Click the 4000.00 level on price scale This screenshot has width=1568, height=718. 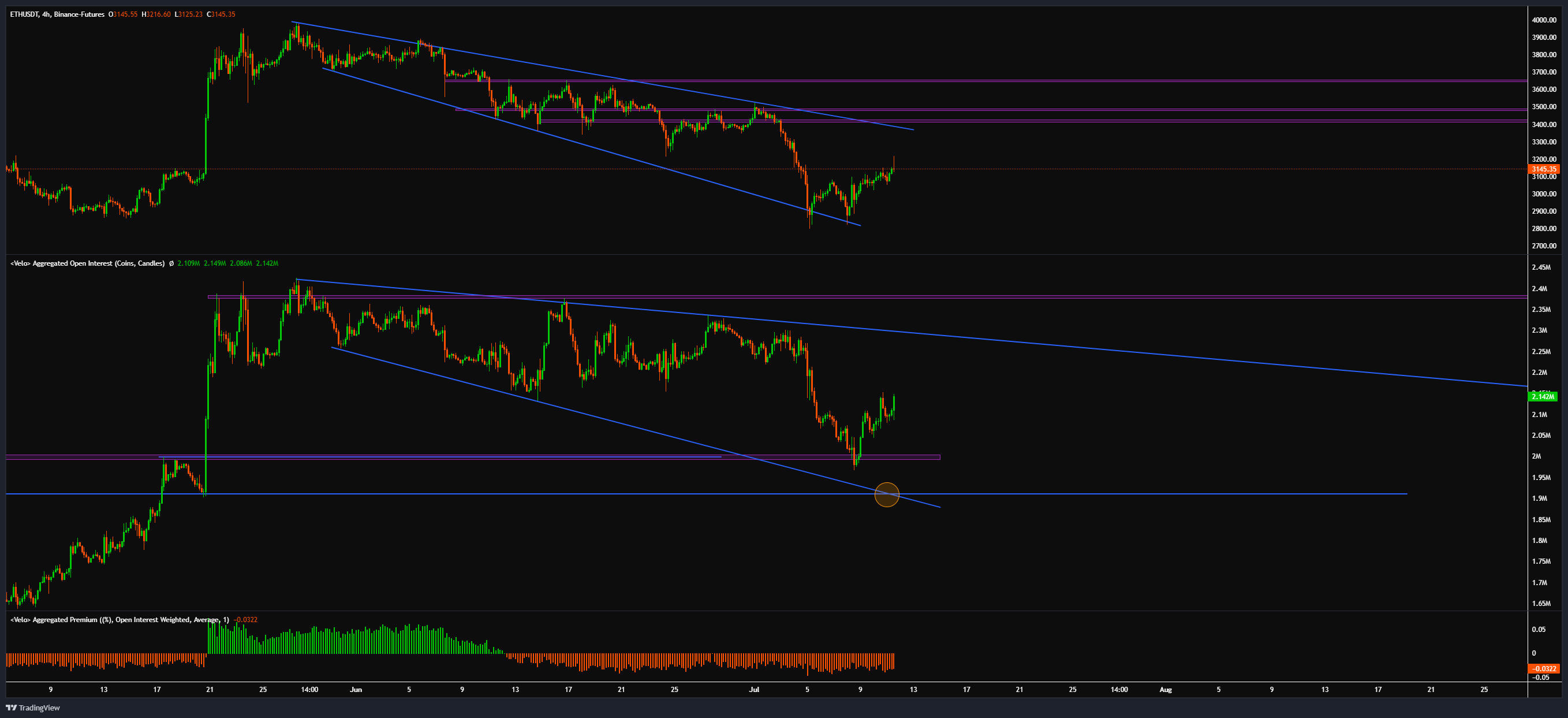1544,20
